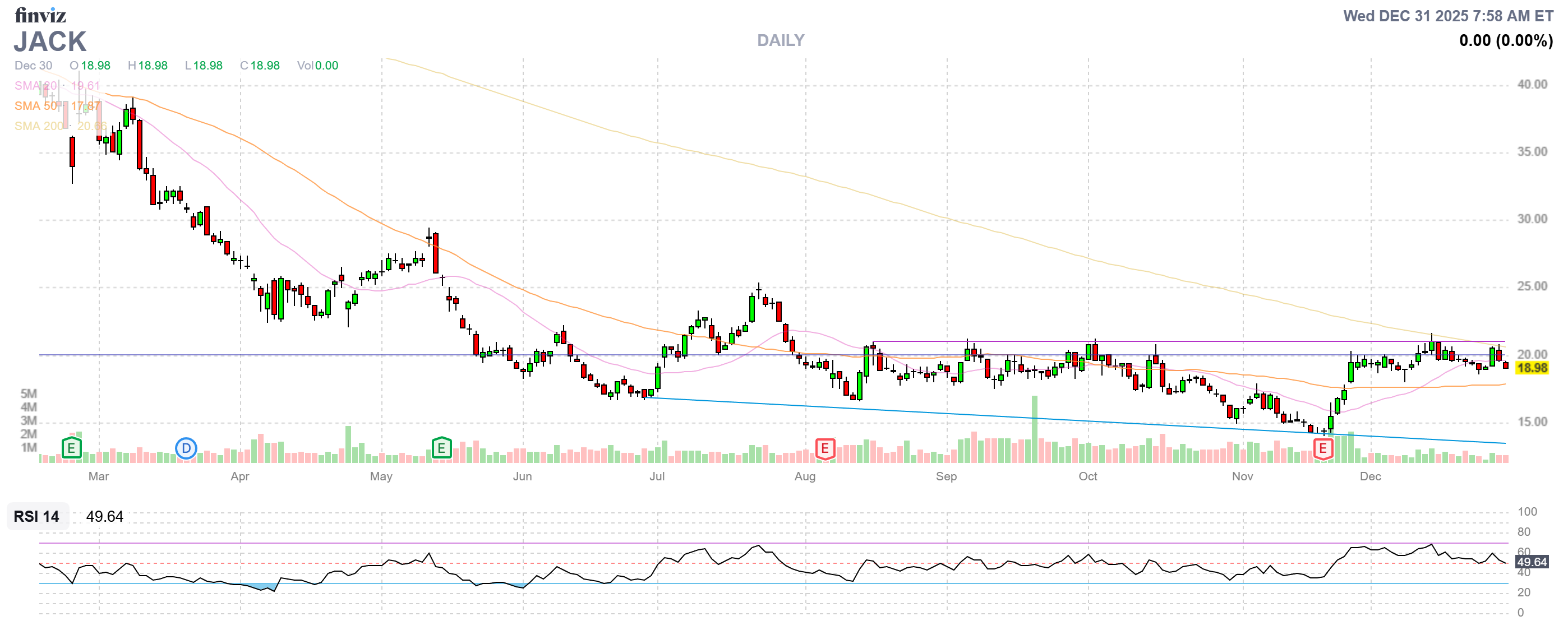The height and width of the screenshot is (630, 1568).
Task: Click the 0.00 (0.00%) price change text
Action: point(1505,41)
